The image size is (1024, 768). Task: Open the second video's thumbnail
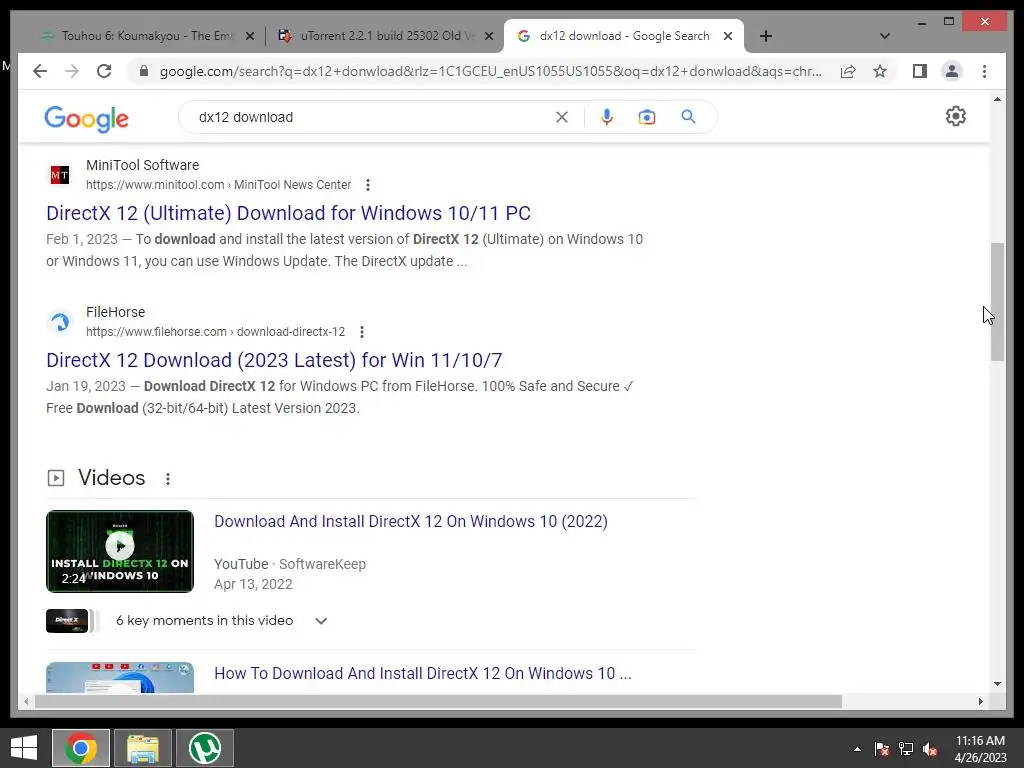tap(120, 677)
